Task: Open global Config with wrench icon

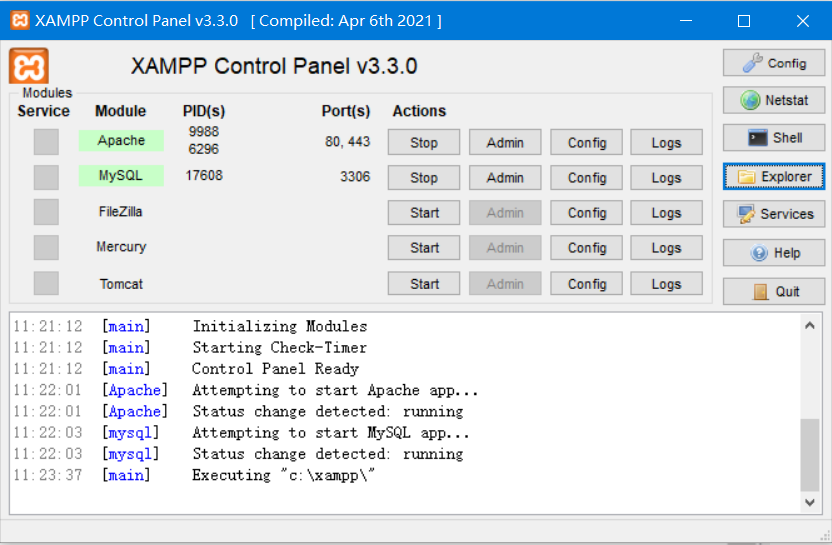Action: click(774, 63)
